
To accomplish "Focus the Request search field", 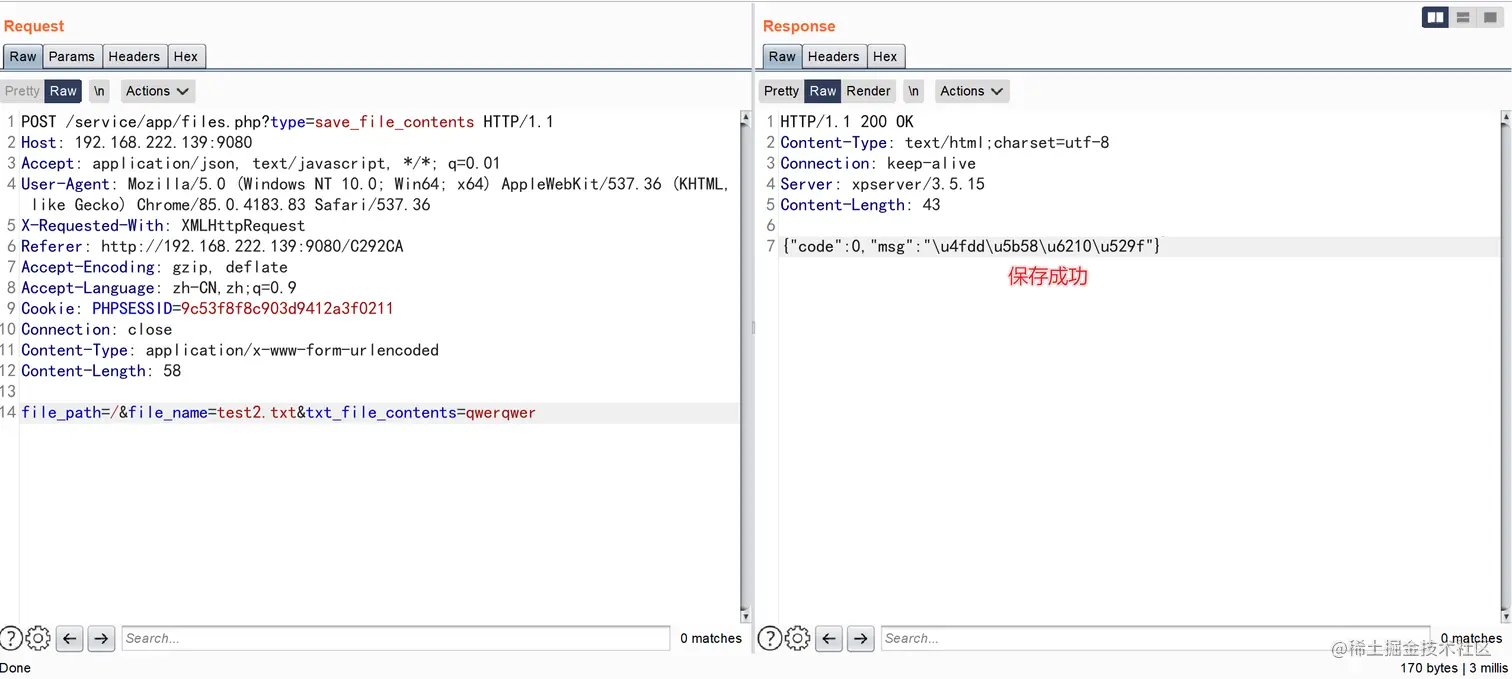I will tap(396, 638).
